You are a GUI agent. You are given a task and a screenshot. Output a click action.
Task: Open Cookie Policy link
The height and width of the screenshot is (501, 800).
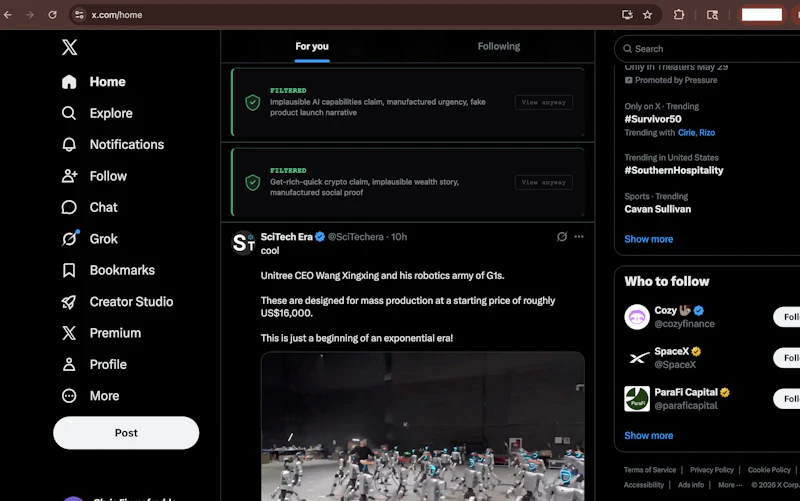pos(769,470)
